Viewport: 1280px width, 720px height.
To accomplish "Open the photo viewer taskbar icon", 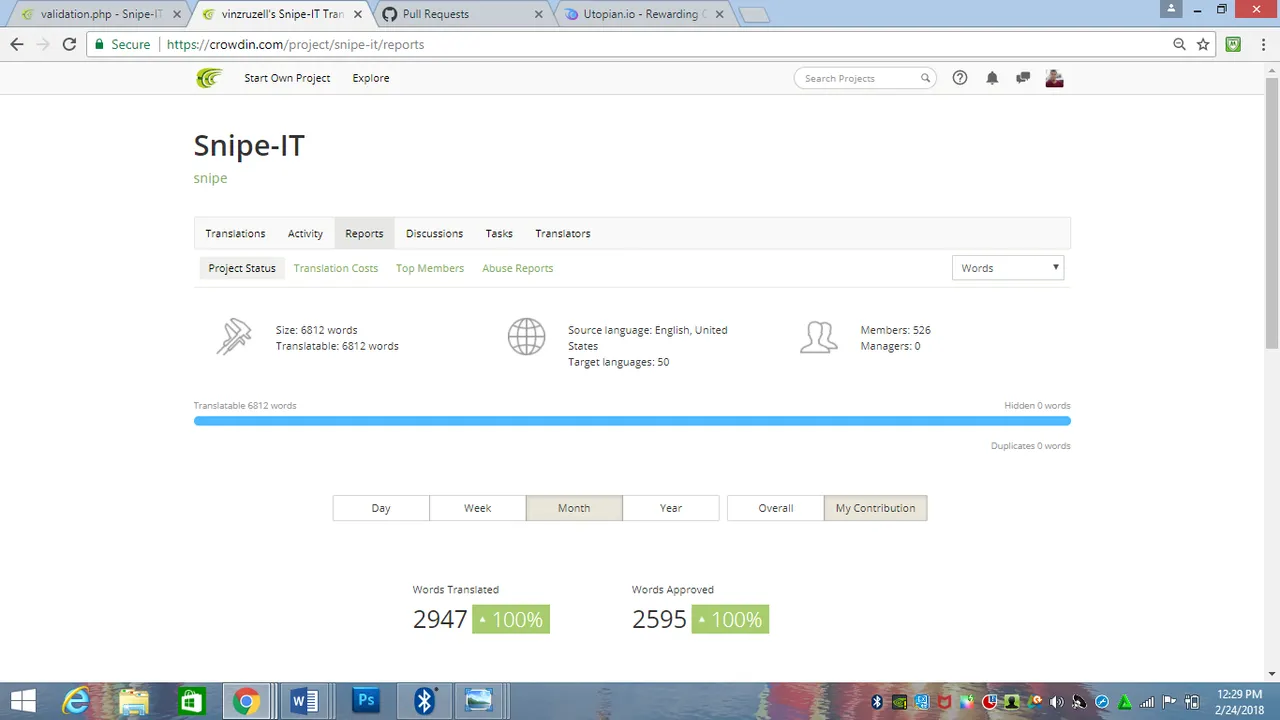I will (x=479, y=701).
